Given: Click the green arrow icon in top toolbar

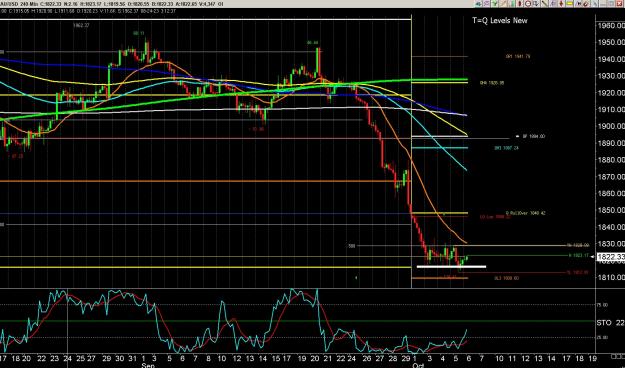Looking at the screenshot, I should click(494, 4).
